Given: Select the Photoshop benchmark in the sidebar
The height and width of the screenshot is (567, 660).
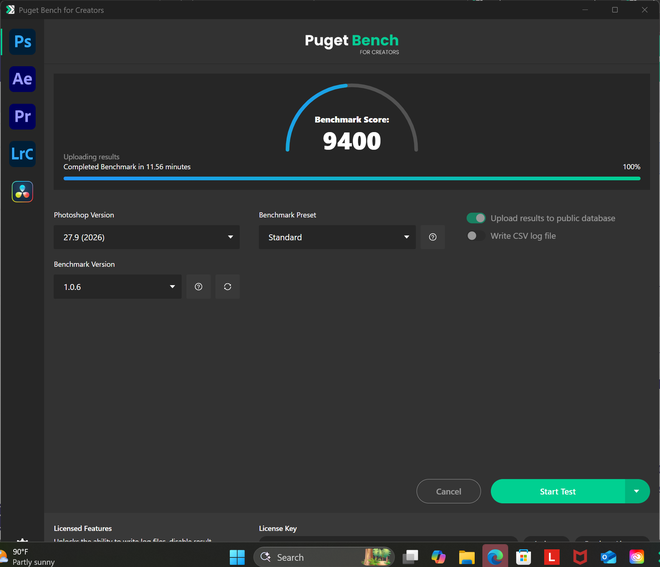Looking at the screenshot, I should [x=22, y=42].
